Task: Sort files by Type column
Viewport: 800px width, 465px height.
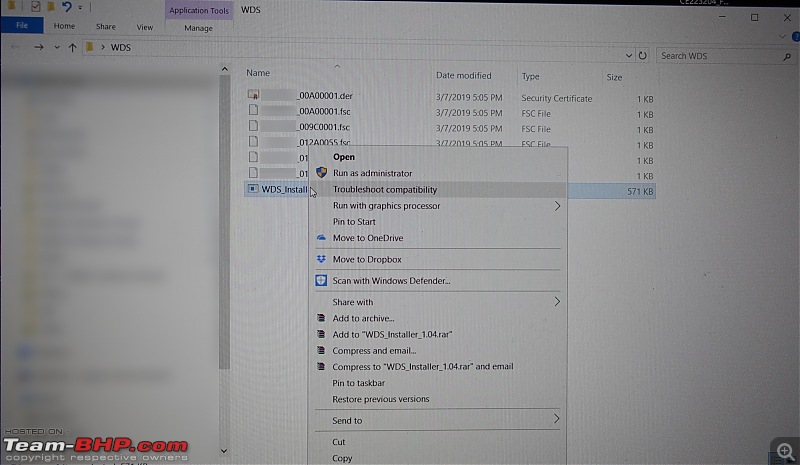Action: click(531, 77)
